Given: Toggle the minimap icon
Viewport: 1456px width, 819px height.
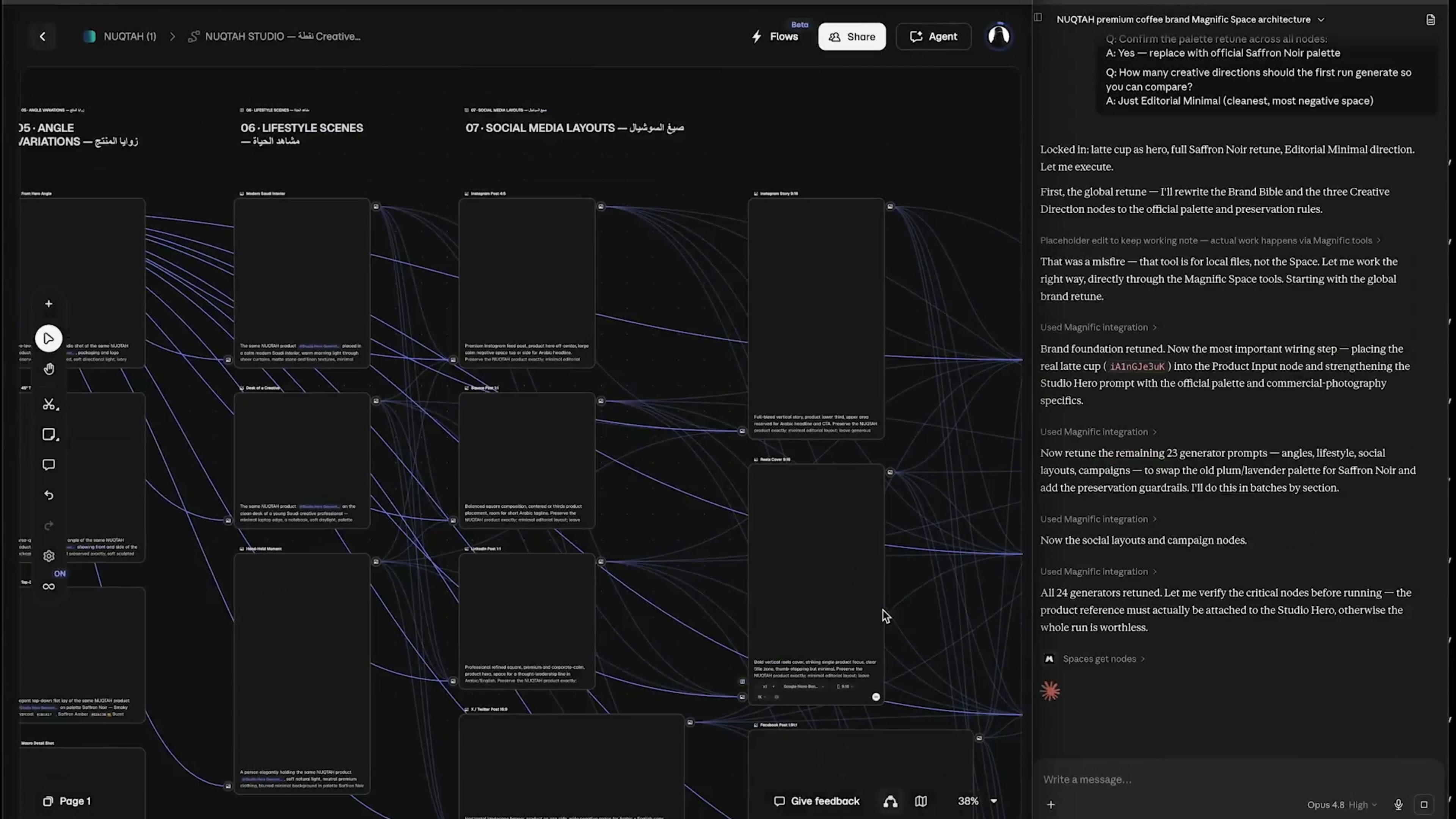Looking at the screenshot, I should 921,801.
